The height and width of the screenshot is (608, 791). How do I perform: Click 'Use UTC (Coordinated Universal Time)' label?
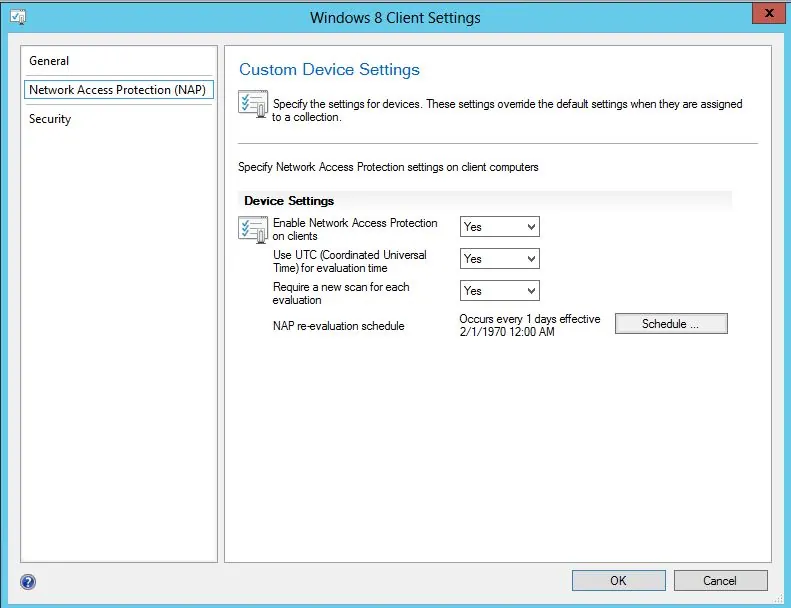[350, 261]
